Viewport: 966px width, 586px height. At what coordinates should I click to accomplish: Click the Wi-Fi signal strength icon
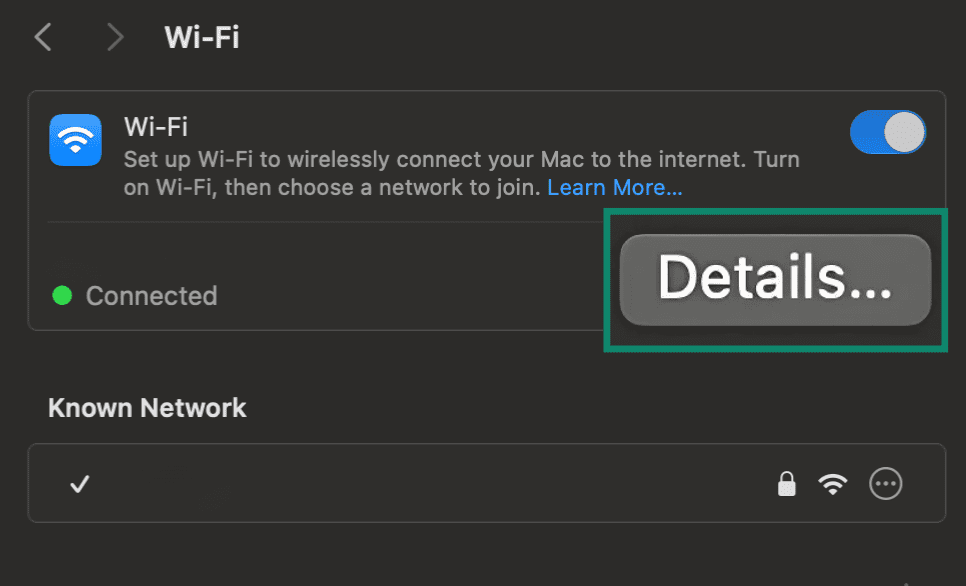(x=833, y=483)
